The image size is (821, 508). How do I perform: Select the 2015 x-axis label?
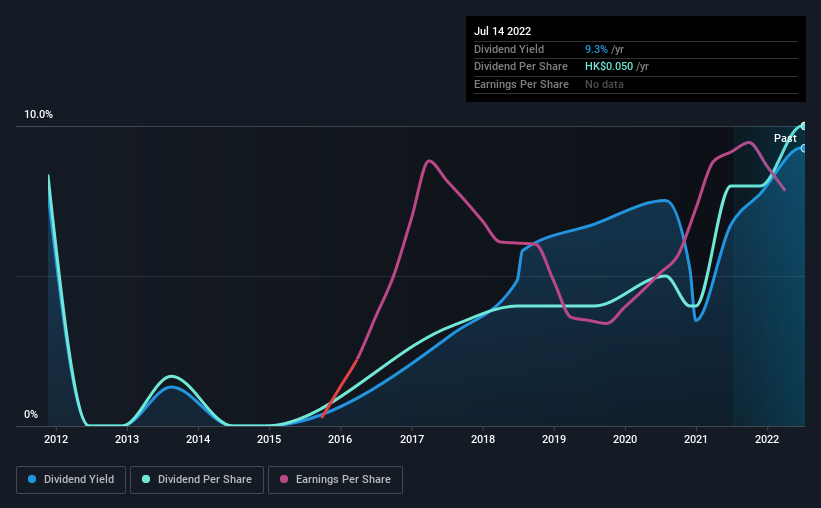click(269, 439)
